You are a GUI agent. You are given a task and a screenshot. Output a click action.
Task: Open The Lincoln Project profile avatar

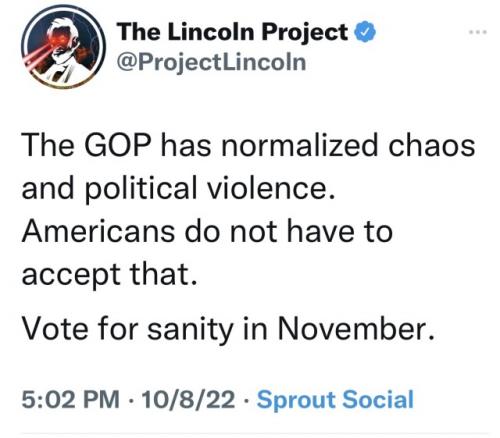pyautogui.click(x=63, y=47)
